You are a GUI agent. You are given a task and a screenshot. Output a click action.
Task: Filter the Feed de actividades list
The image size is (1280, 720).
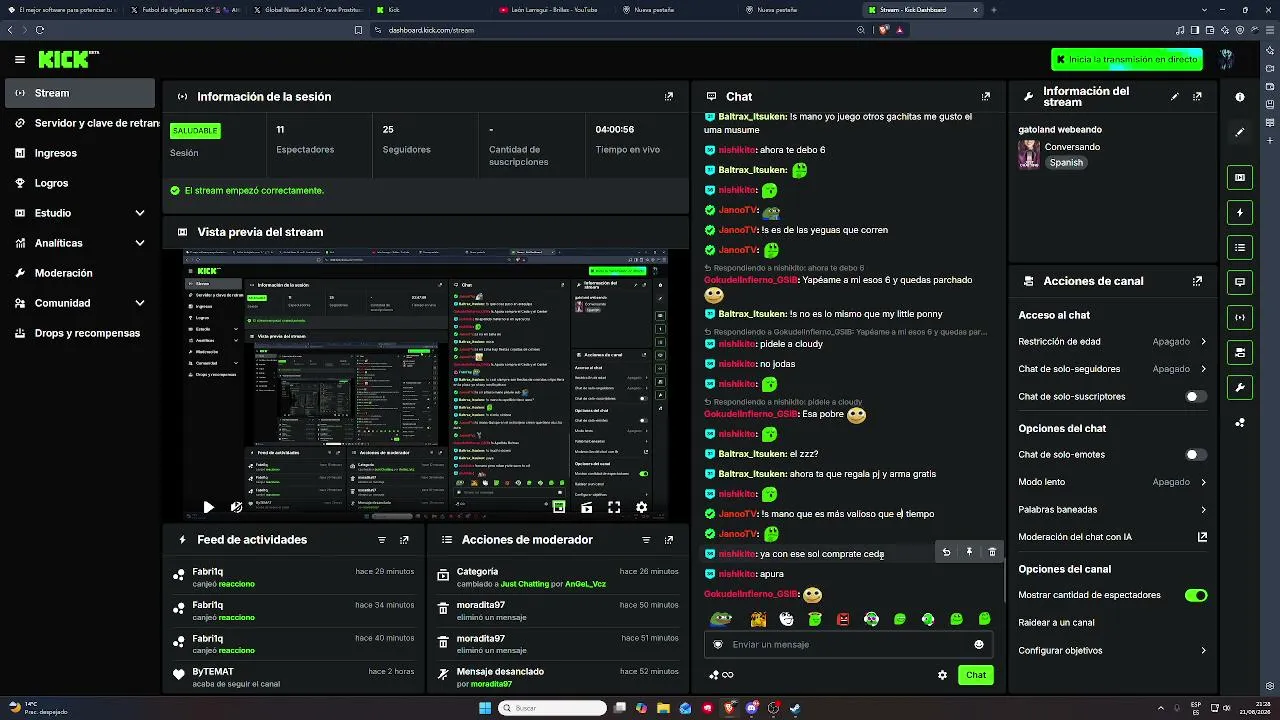click(x=382, y=540)
